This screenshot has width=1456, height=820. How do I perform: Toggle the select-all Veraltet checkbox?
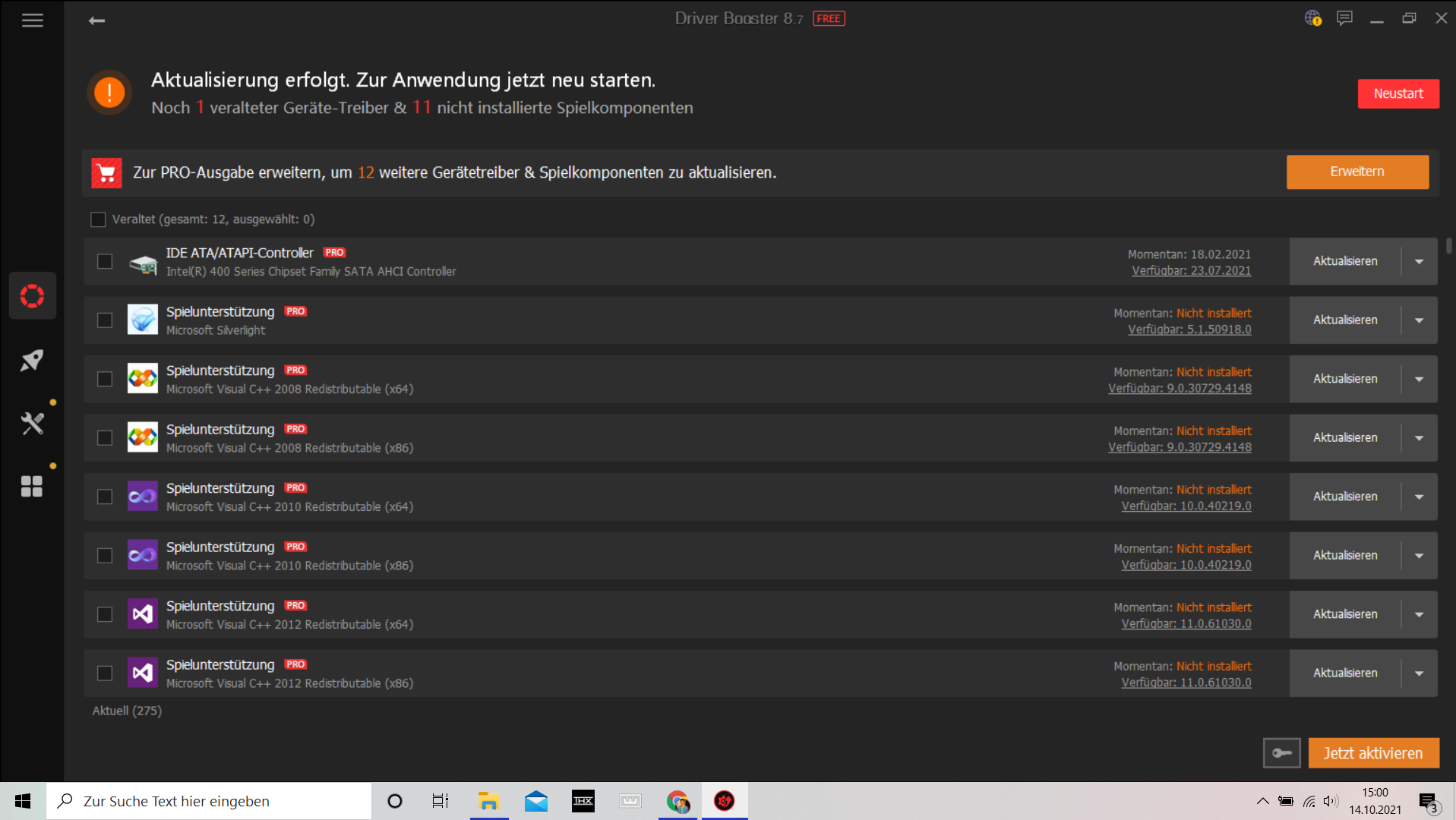point(98,219)
